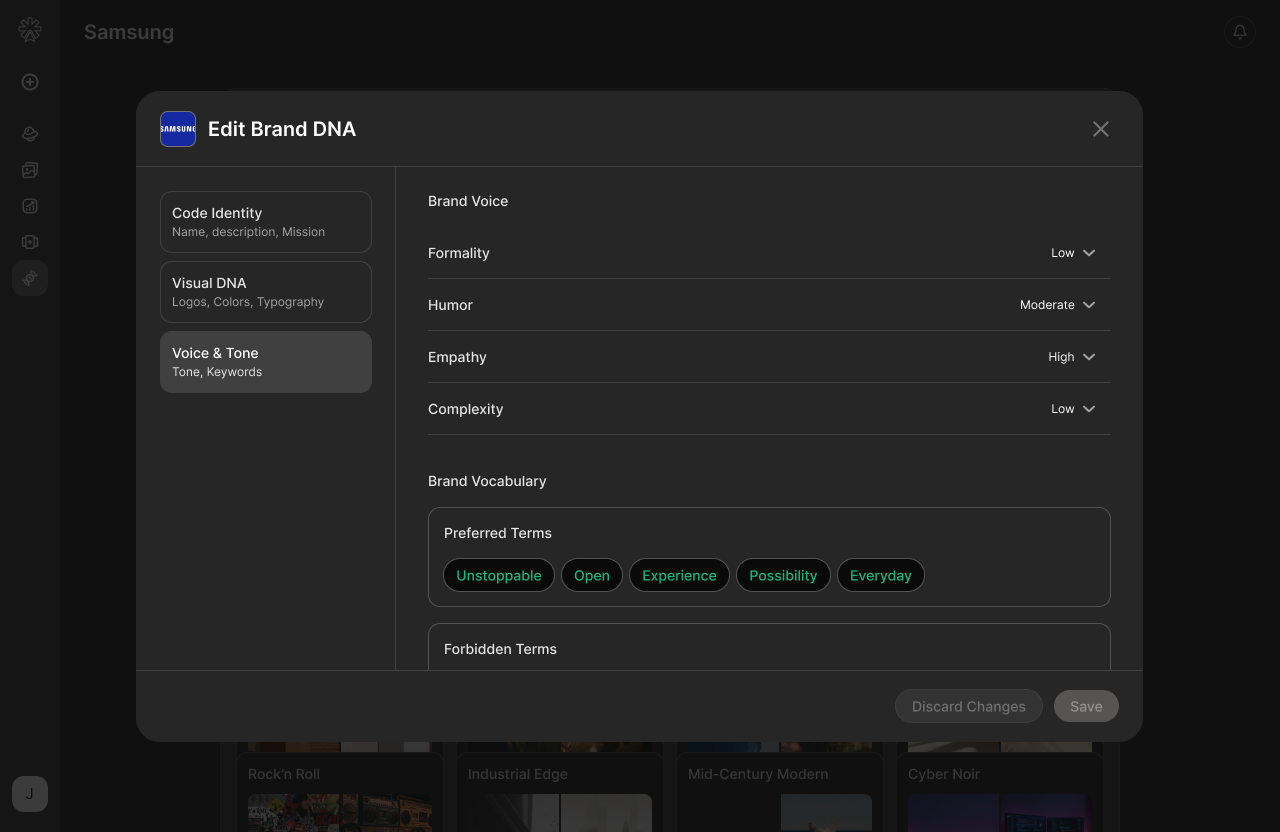The image size is (1280, 832).
Task: Open the planet icon in the sidebar
Action: [x=30, y=134]
